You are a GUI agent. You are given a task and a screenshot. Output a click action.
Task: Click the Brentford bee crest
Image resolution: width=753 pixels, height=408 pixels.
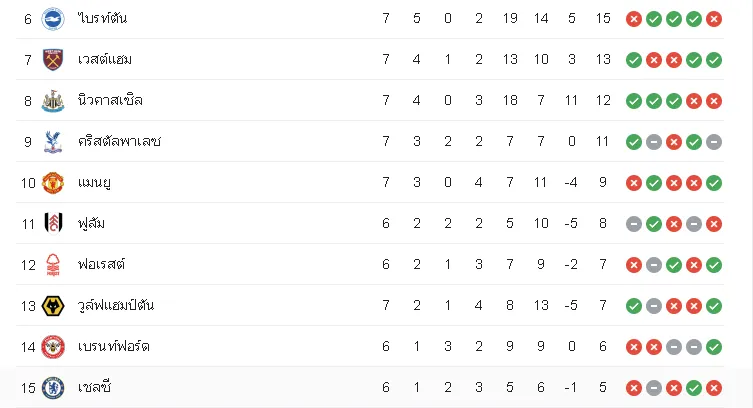point(53,347)
